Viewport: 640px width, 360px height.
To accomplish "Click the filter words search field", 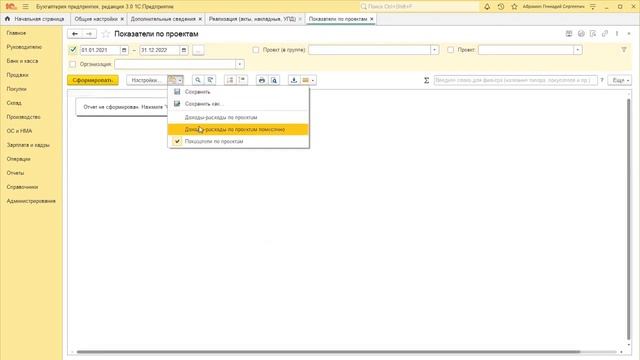I will [x=516, y=80].
